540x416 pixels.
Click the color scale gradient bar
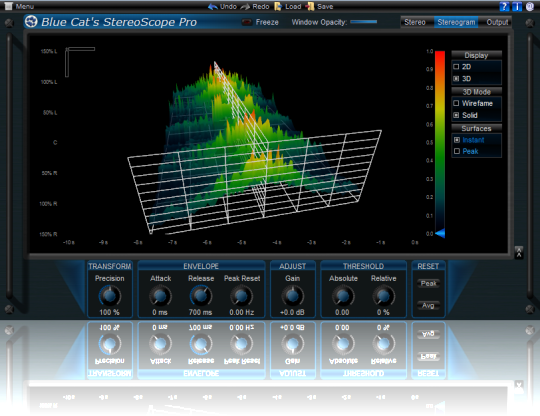click(x=440, y=142)
